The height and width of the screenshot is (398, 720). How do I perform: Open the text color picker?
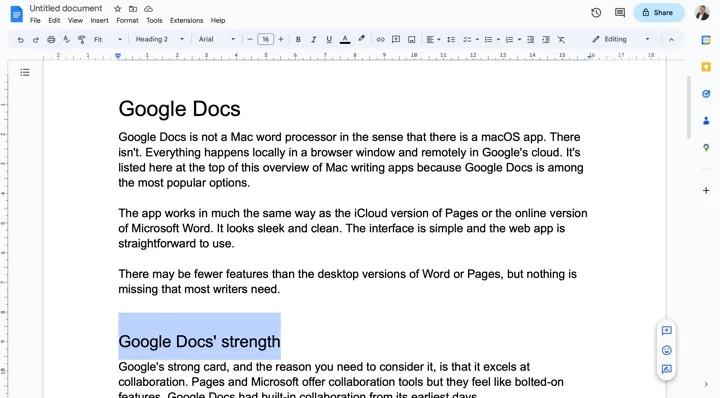[345, 39]
